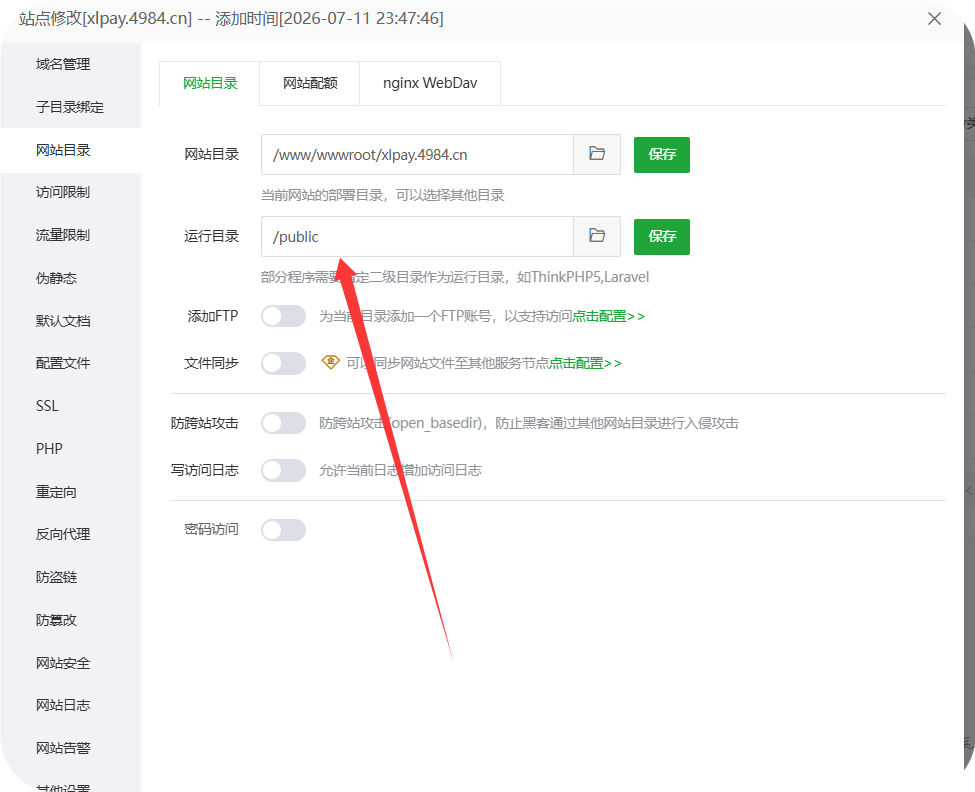Open 防盗链 sidebar item
The height and width of the screenshot is (792, 975).
(57, 577)
